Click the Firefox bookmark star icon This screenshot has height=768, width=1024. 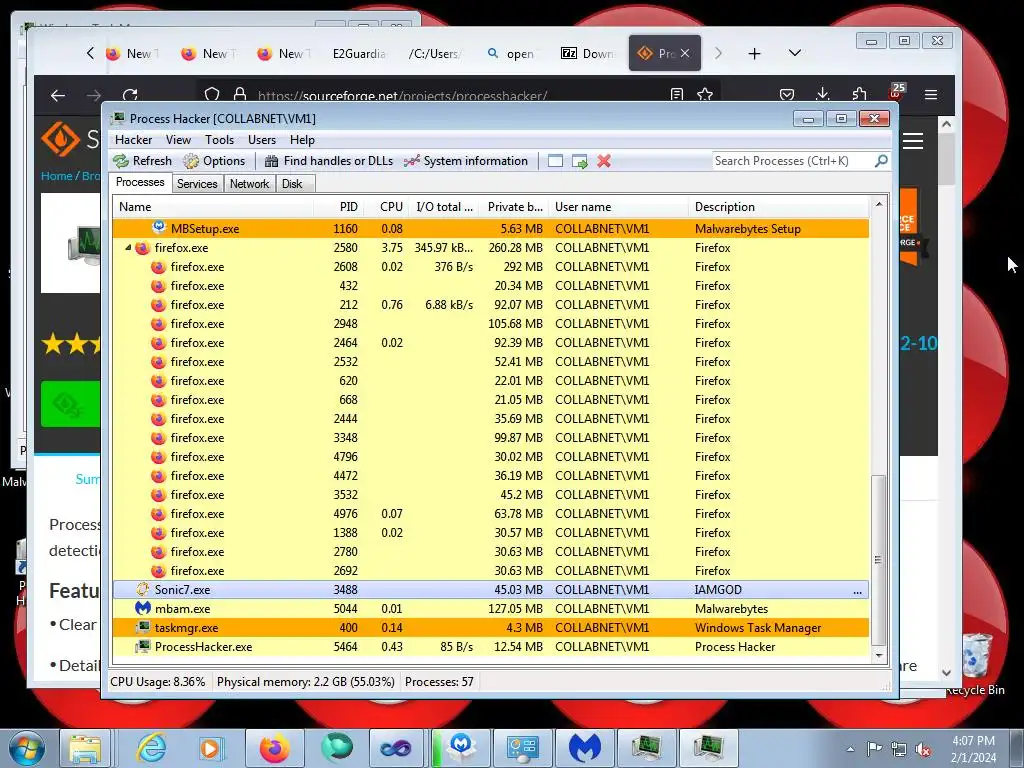click(705, 95)
